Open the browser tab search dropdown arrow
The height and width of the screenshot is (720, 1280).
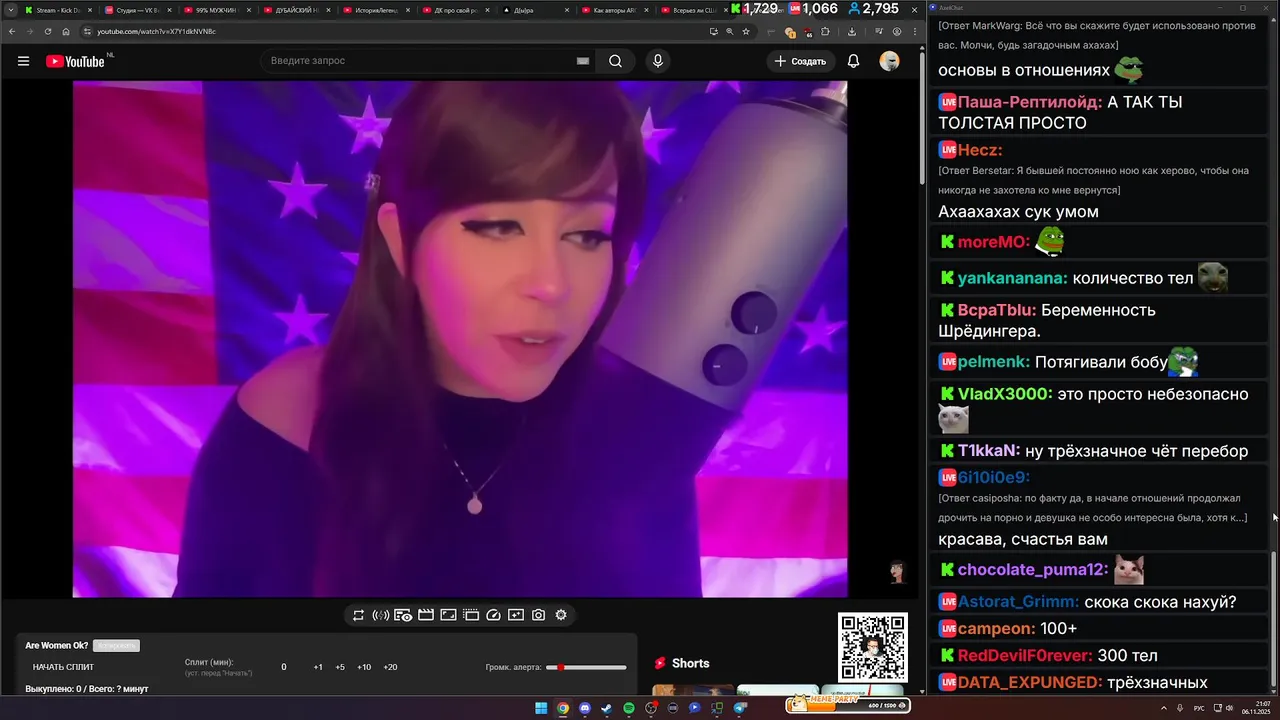[x=10, y=10]
